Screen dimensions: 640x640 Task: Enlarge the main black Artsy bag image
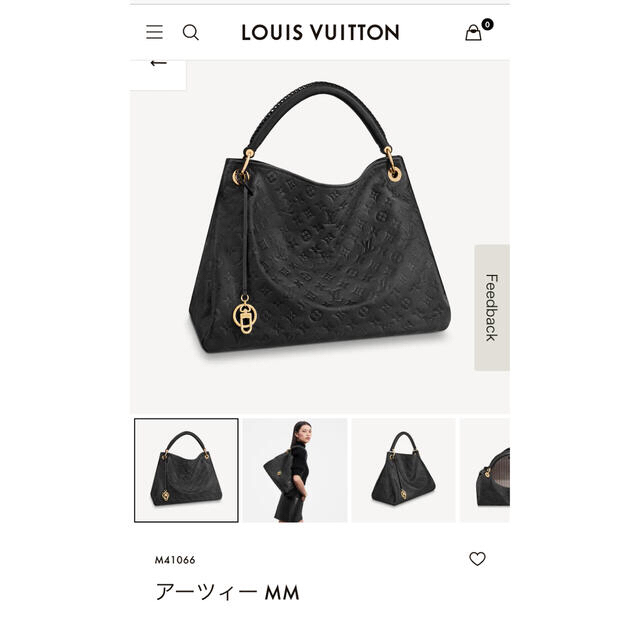pyautogui.click(x=320, y=237)
